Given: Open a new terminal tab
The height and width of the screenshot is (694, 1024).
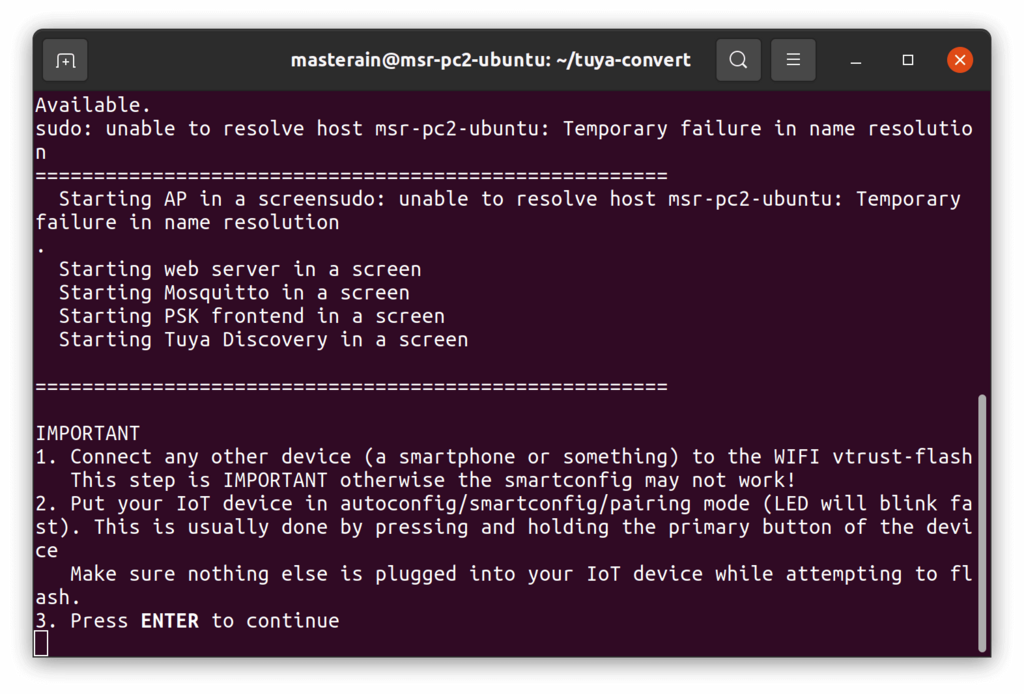Looking at the screenshot, I should click(65, 60).
